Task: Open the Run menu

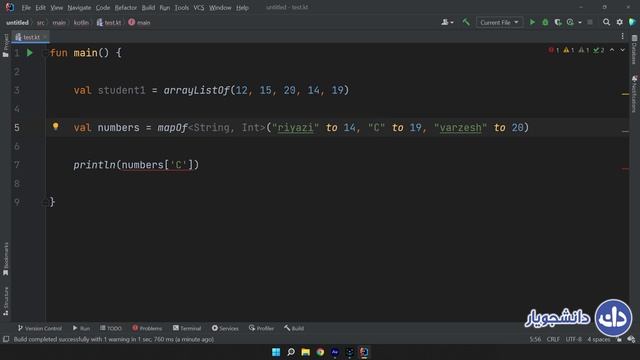Action: [164, 8]
